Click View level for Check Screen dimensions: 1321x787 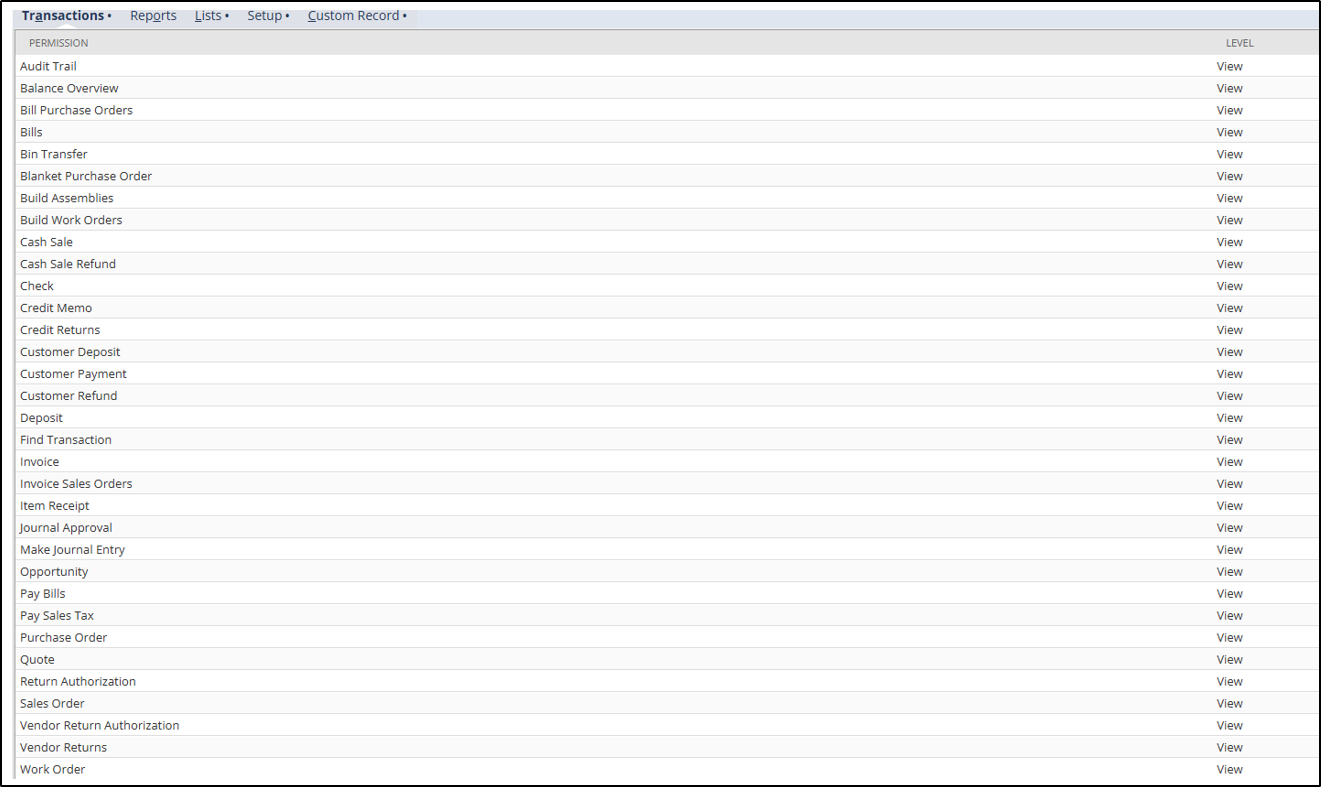[x=1229, y=286]
